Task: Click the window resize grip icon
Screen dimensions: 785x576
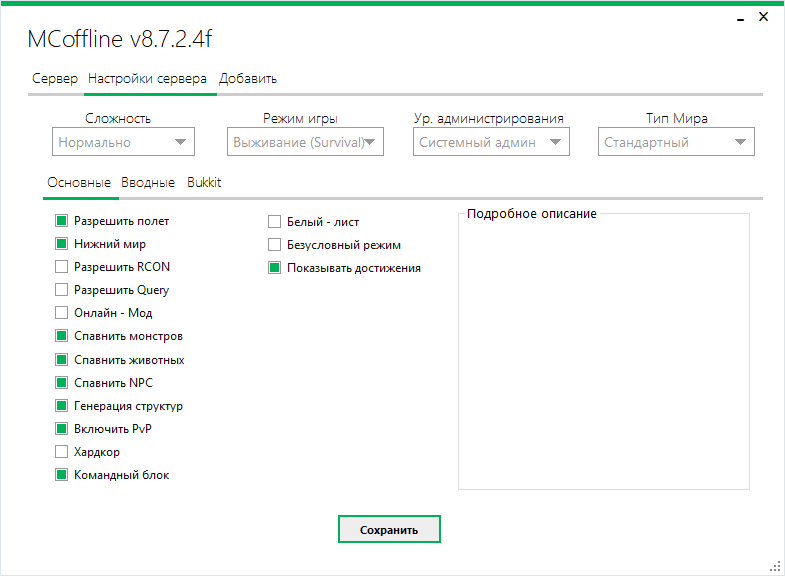Action: click(775, 566)
